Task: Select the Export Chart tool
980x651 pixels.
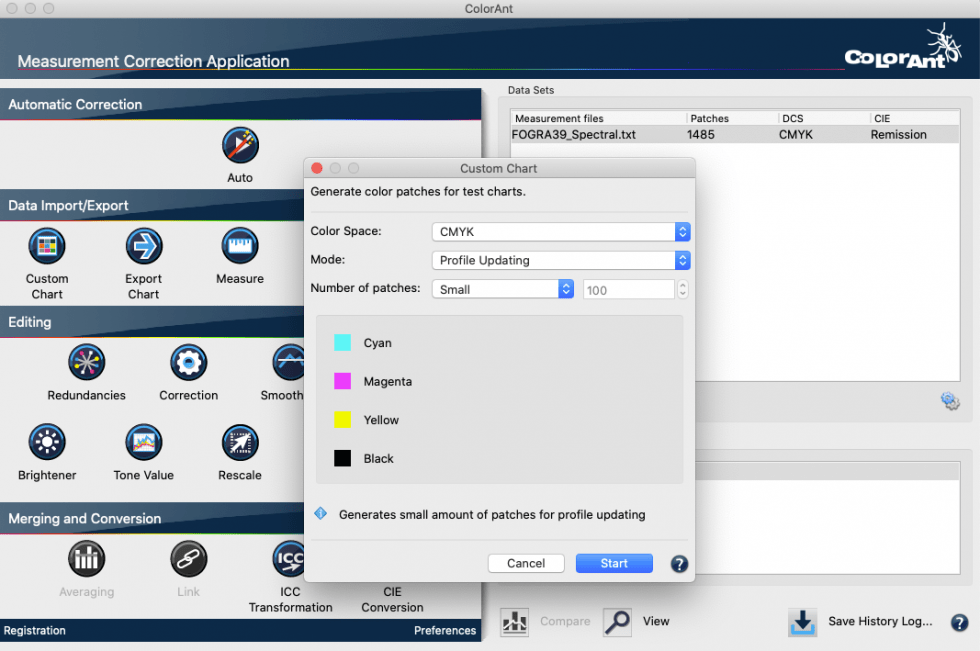Action: (x=143, y=248)
